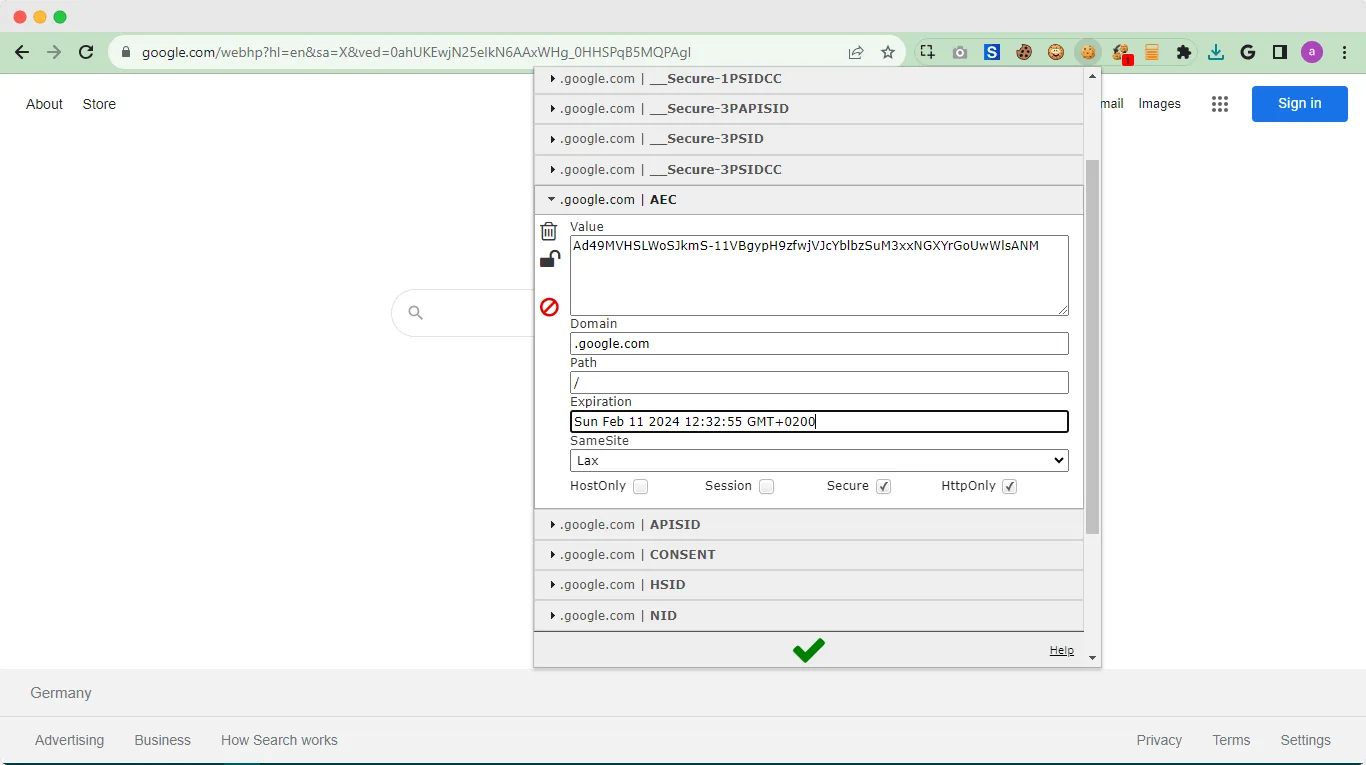Open the Privacy footer link
The image size is (1366, 765).
point(1159,741)
